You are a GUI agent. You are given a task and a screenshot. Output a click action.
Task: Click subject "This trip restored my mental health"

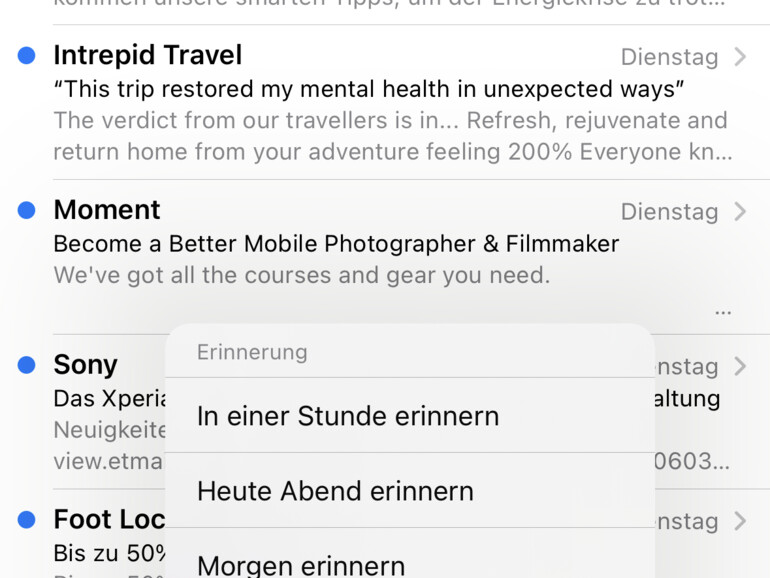click(368, 89)
